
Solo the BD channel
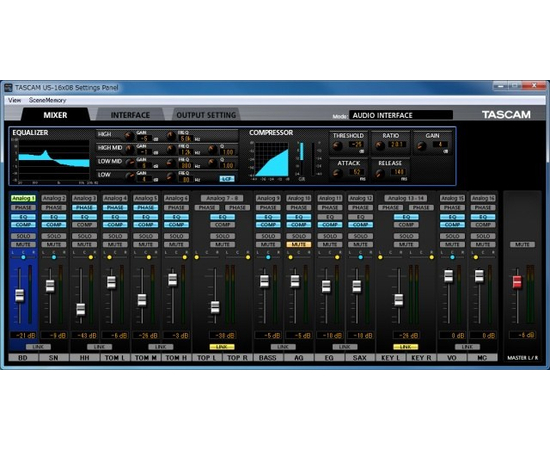click(23, 236)
